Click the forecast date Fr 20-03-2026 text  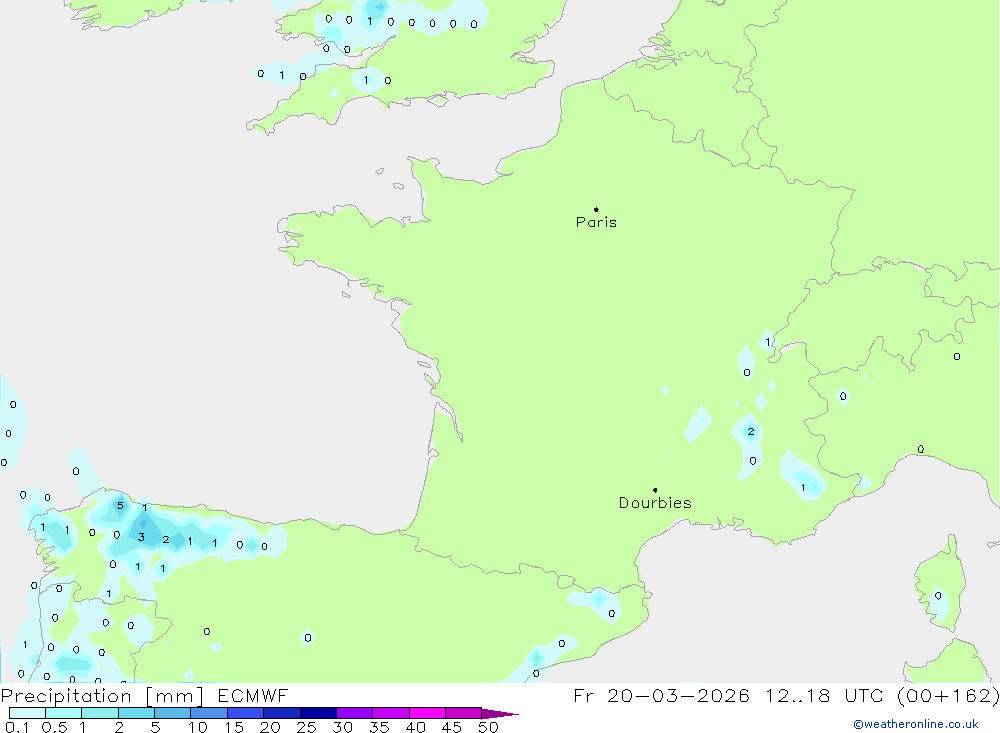coord(661,695)
